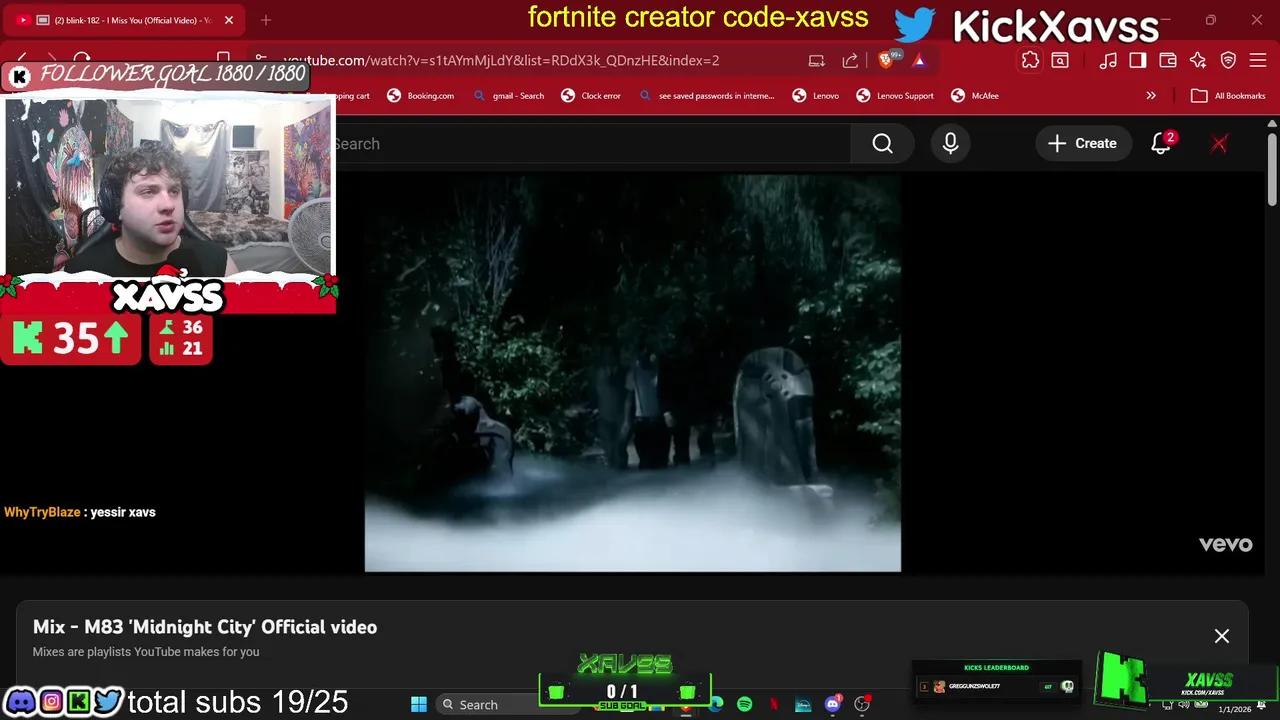This screenshot has width=1280, height=720.
Task: Expand the bookmarks overflow chevron
Action: click(1151, 96)
